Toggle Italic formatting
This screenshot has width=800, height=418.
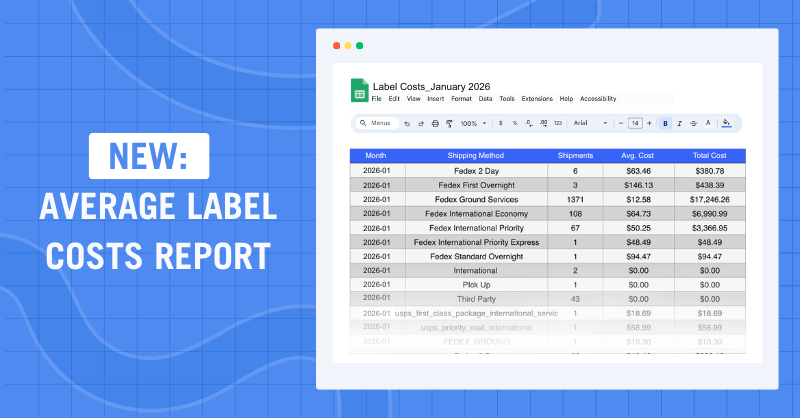pos(679,123)
